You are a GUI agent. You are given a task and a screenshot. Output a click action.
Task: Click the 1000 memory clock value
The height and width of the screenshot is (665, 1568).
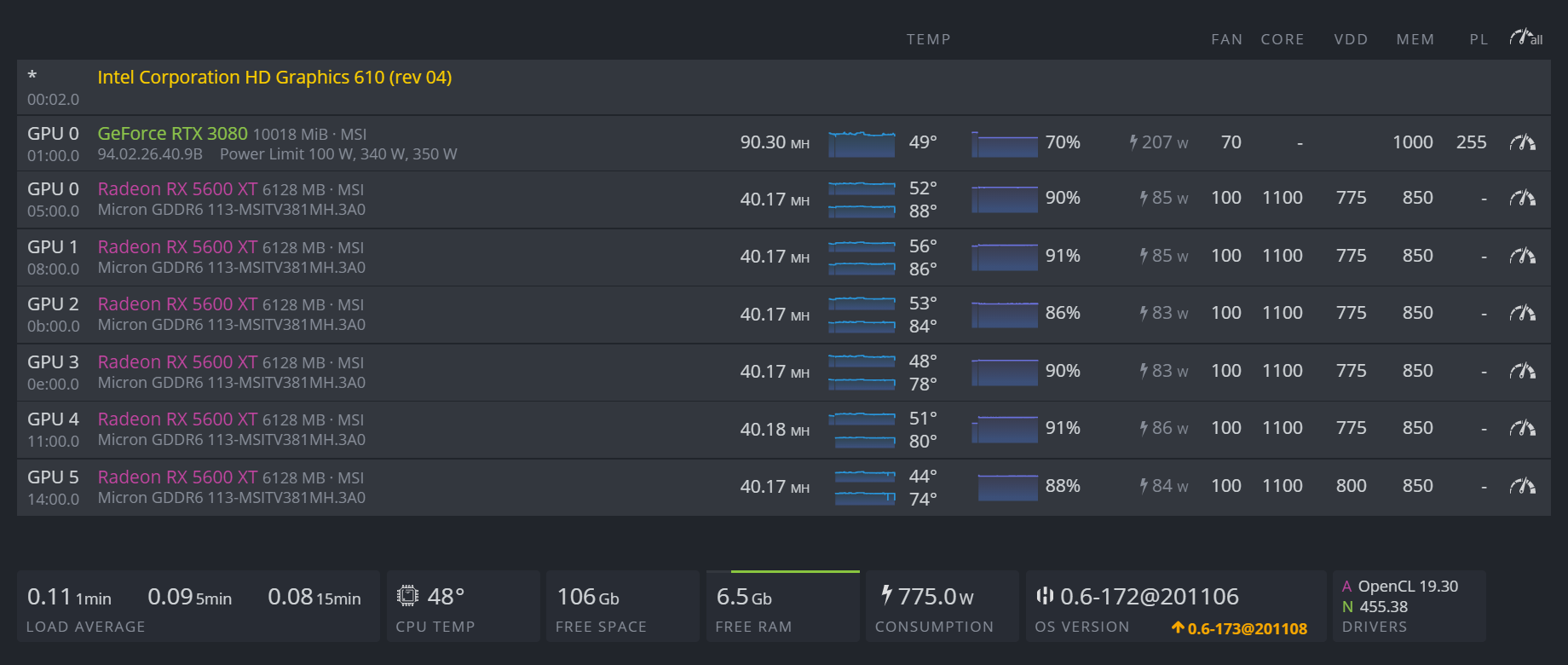coord(1413,142)
